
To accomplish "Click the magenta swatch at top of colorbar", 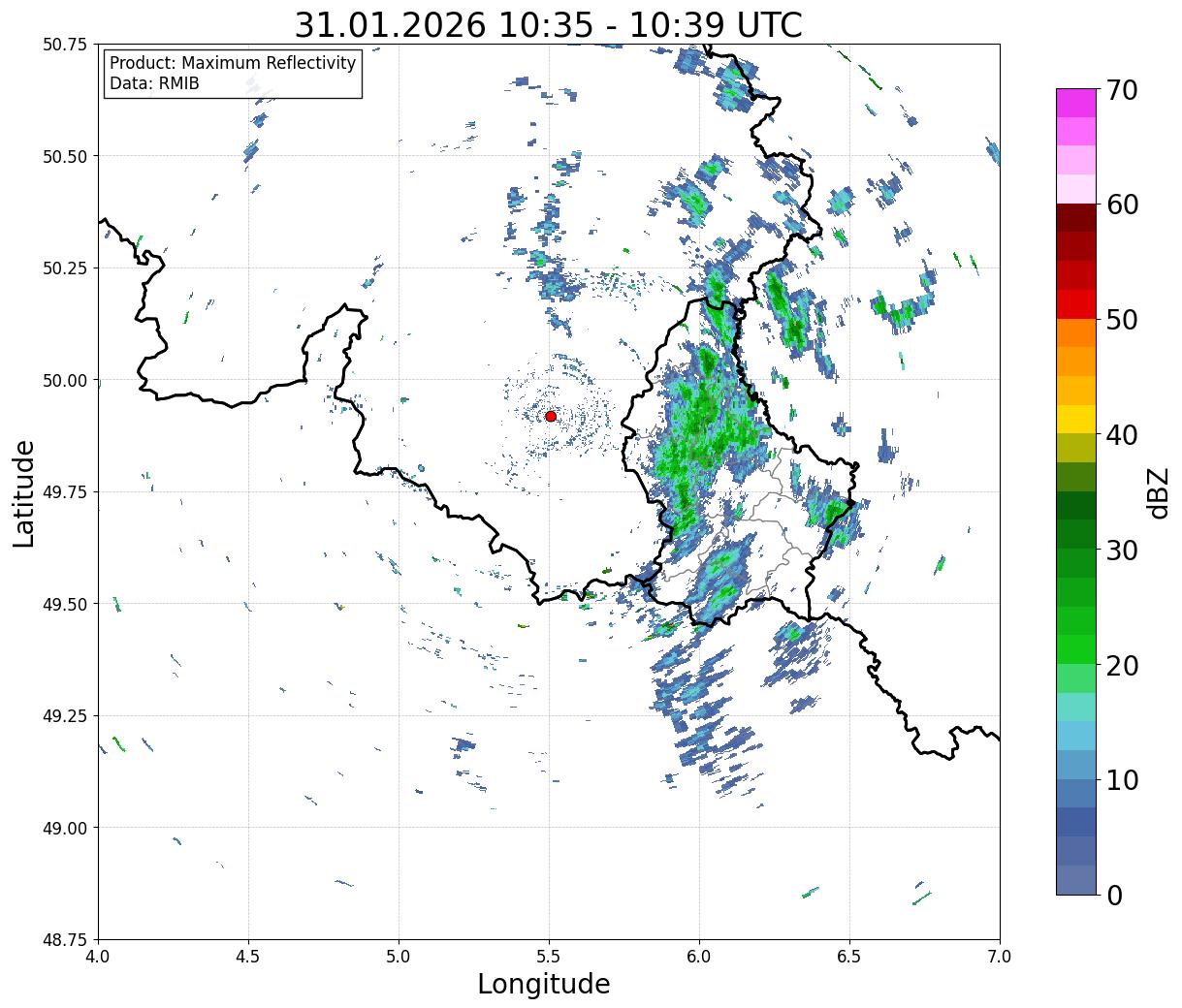I will point(1076,103).
